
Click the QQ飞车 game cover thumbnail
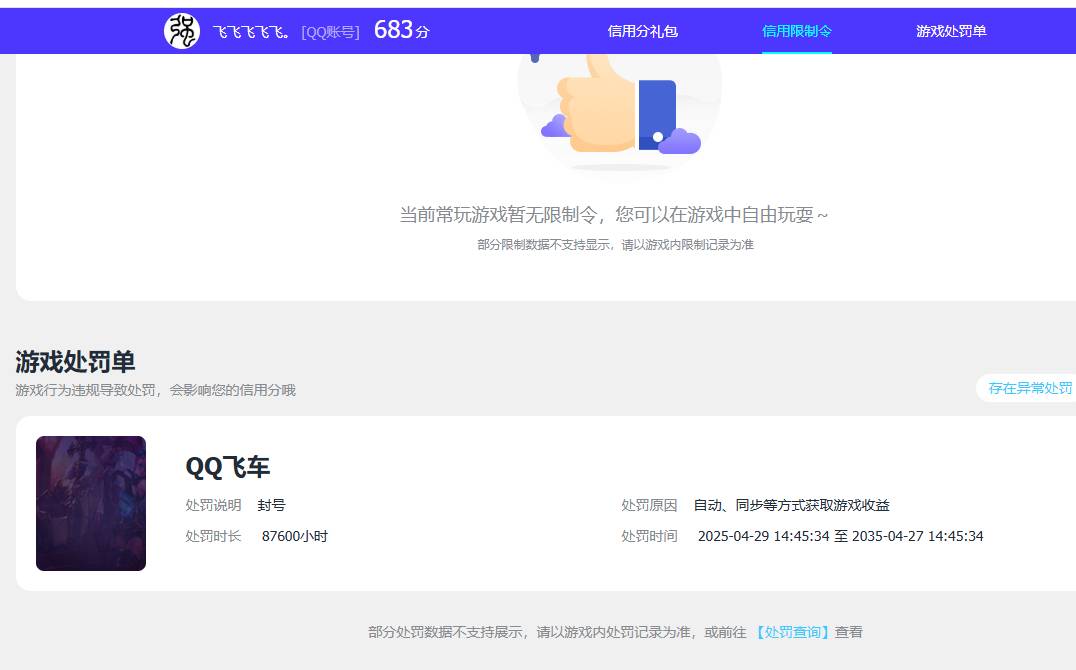point(91,503)
